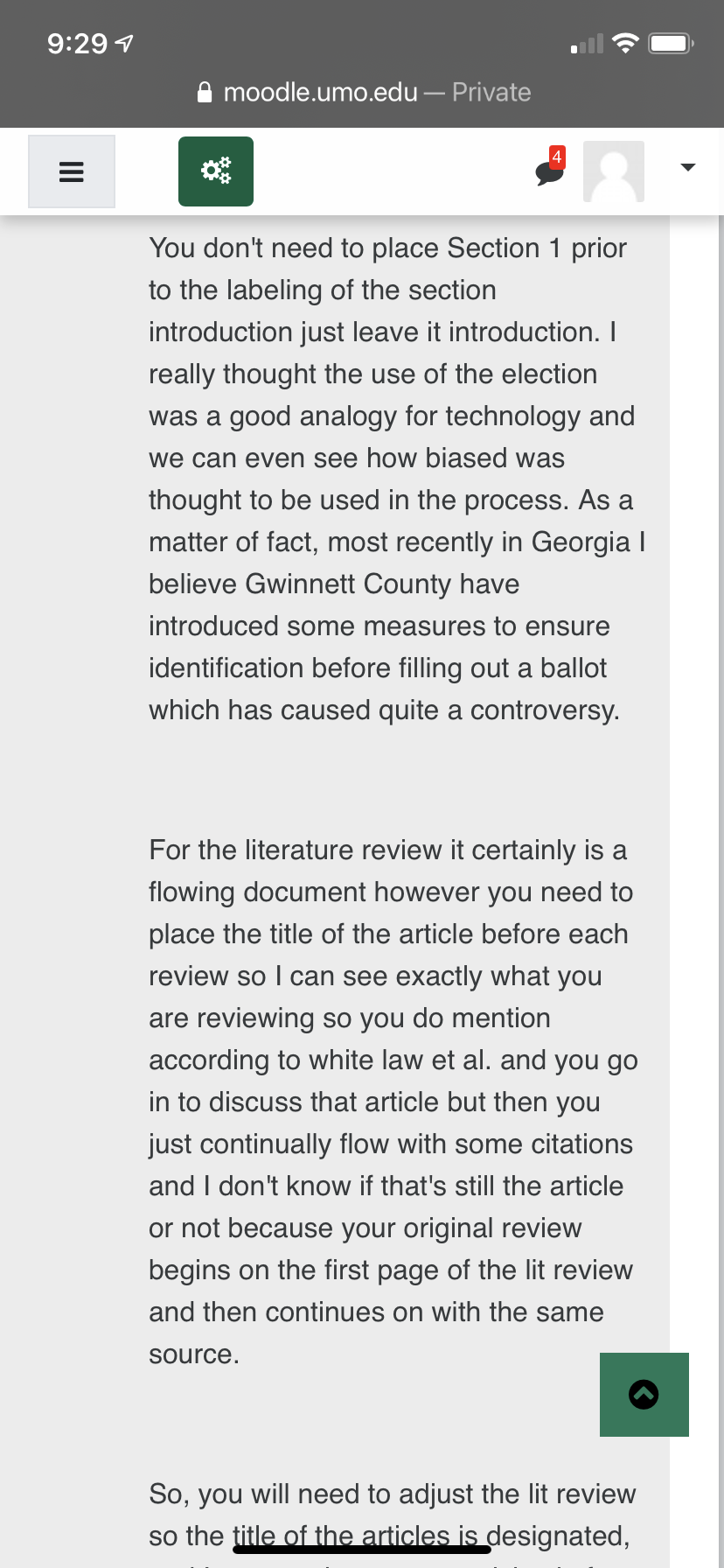This screenshot has width=724, height=1568.
Task: Tap the battery indicator icon
Action: point(671,44)
